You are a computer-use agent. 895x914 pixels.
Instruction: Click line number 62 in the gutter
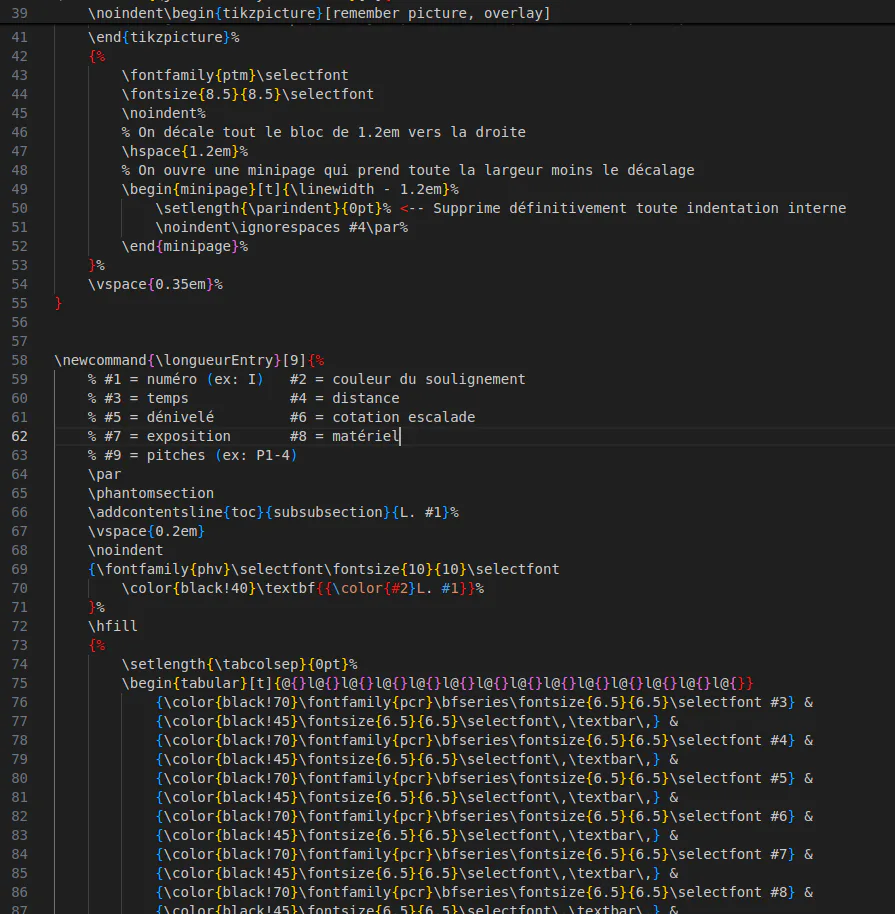(19, 437)
